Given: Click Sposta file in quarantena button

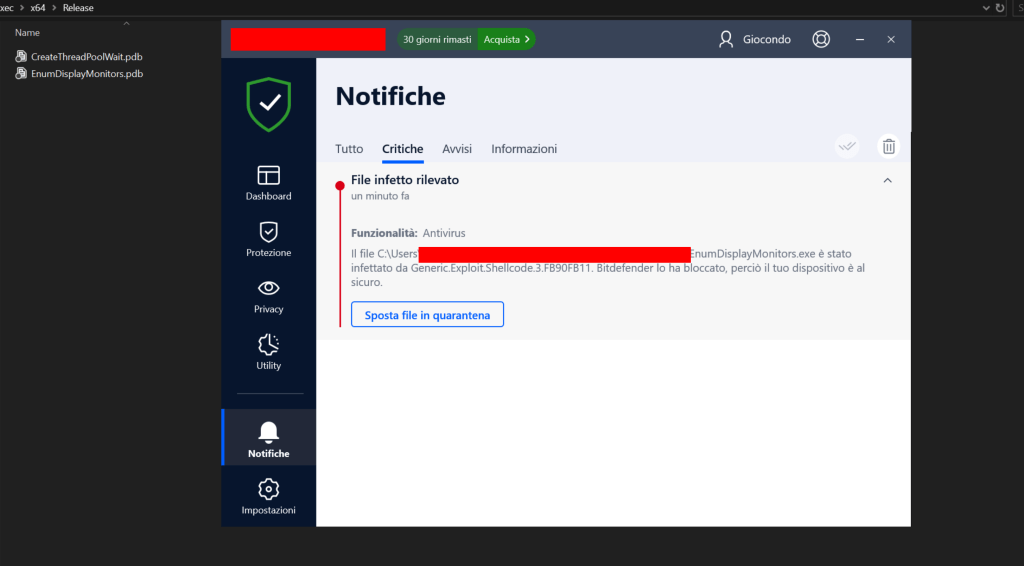Looking at the screenshot, I should click(x=427, y=315).
